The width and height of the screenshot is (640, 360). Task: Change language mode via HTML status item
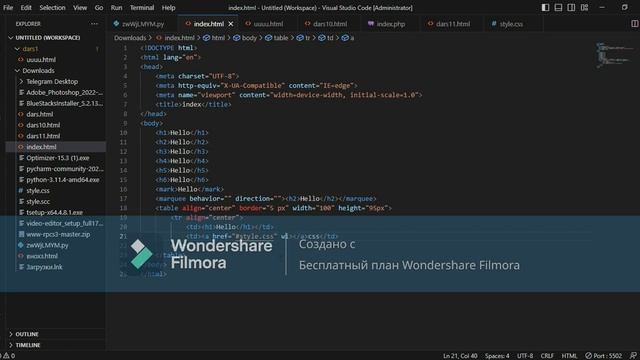pos(569,356)
